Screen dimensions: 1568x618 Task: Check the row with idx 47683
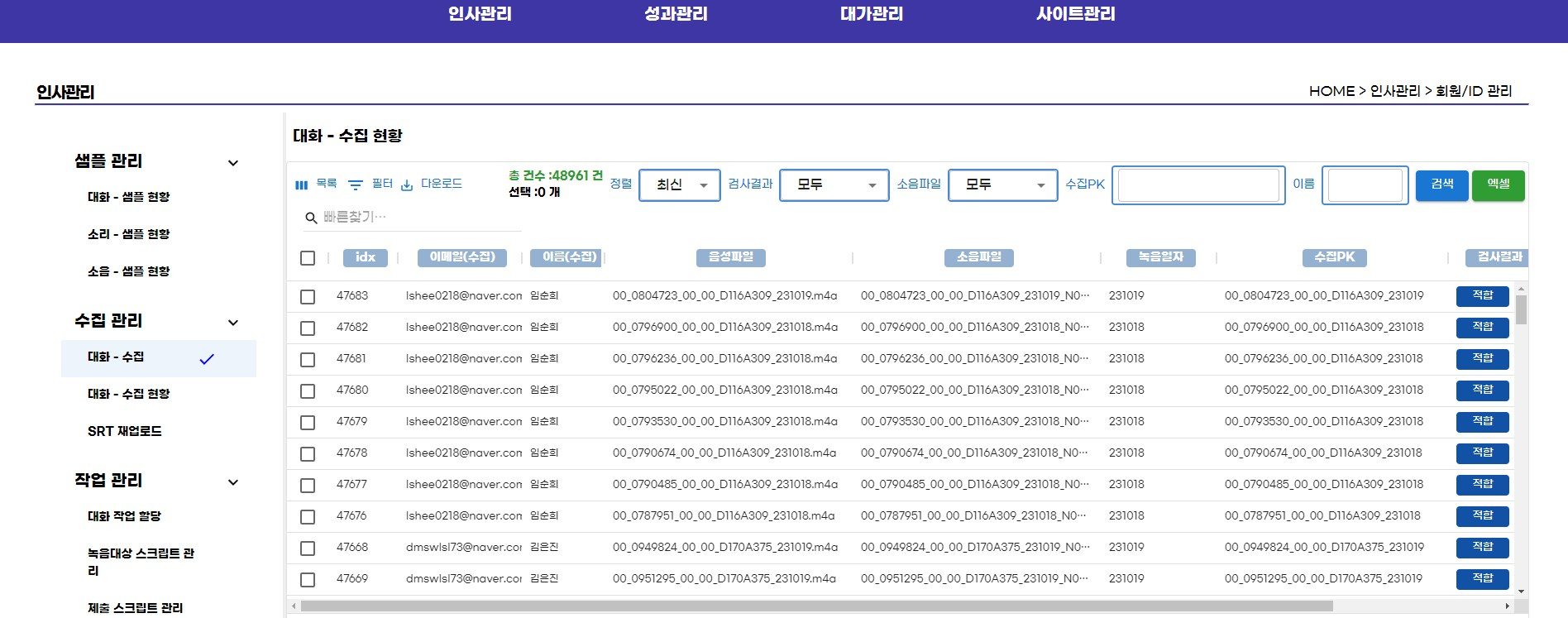(308, 296)
